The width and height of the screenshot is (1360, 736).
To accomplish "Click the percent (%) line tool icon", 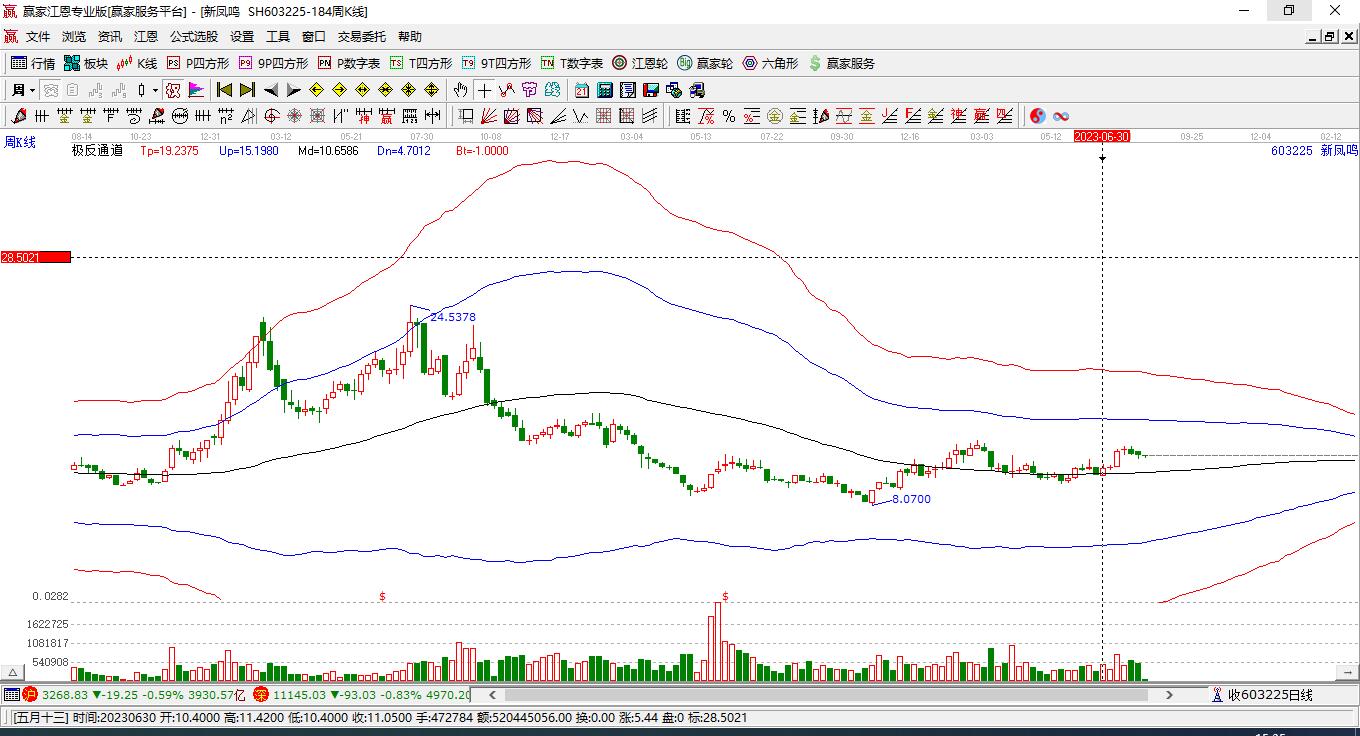I will point(729,116).
